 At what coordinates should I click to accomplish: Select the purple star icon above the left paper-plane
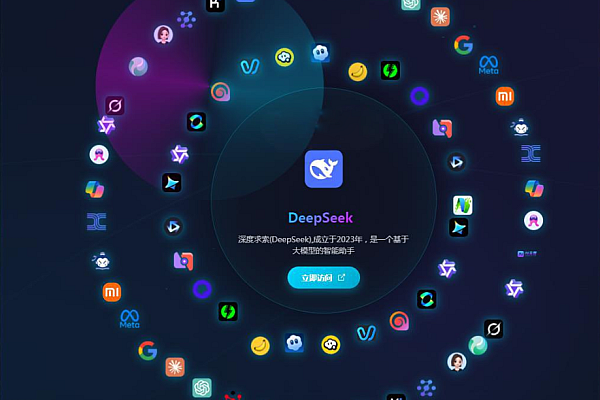click(179, 154)
